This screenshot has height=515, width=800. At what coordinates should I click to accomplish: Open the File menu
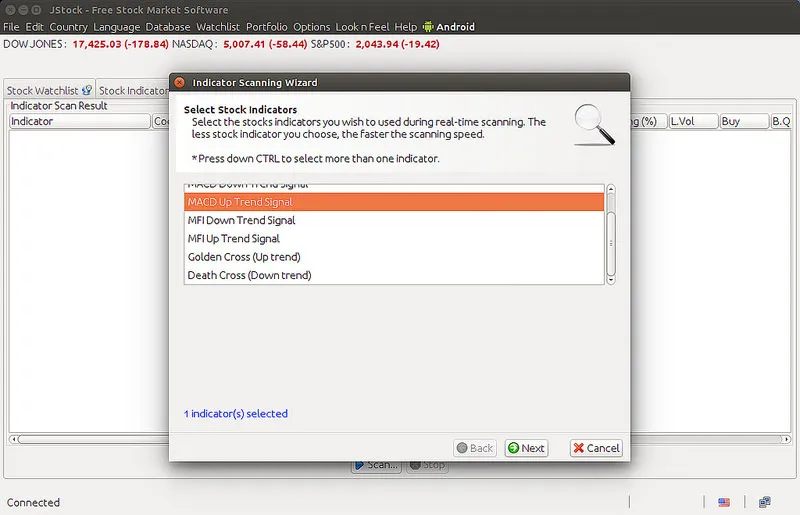tap(11, 27)
